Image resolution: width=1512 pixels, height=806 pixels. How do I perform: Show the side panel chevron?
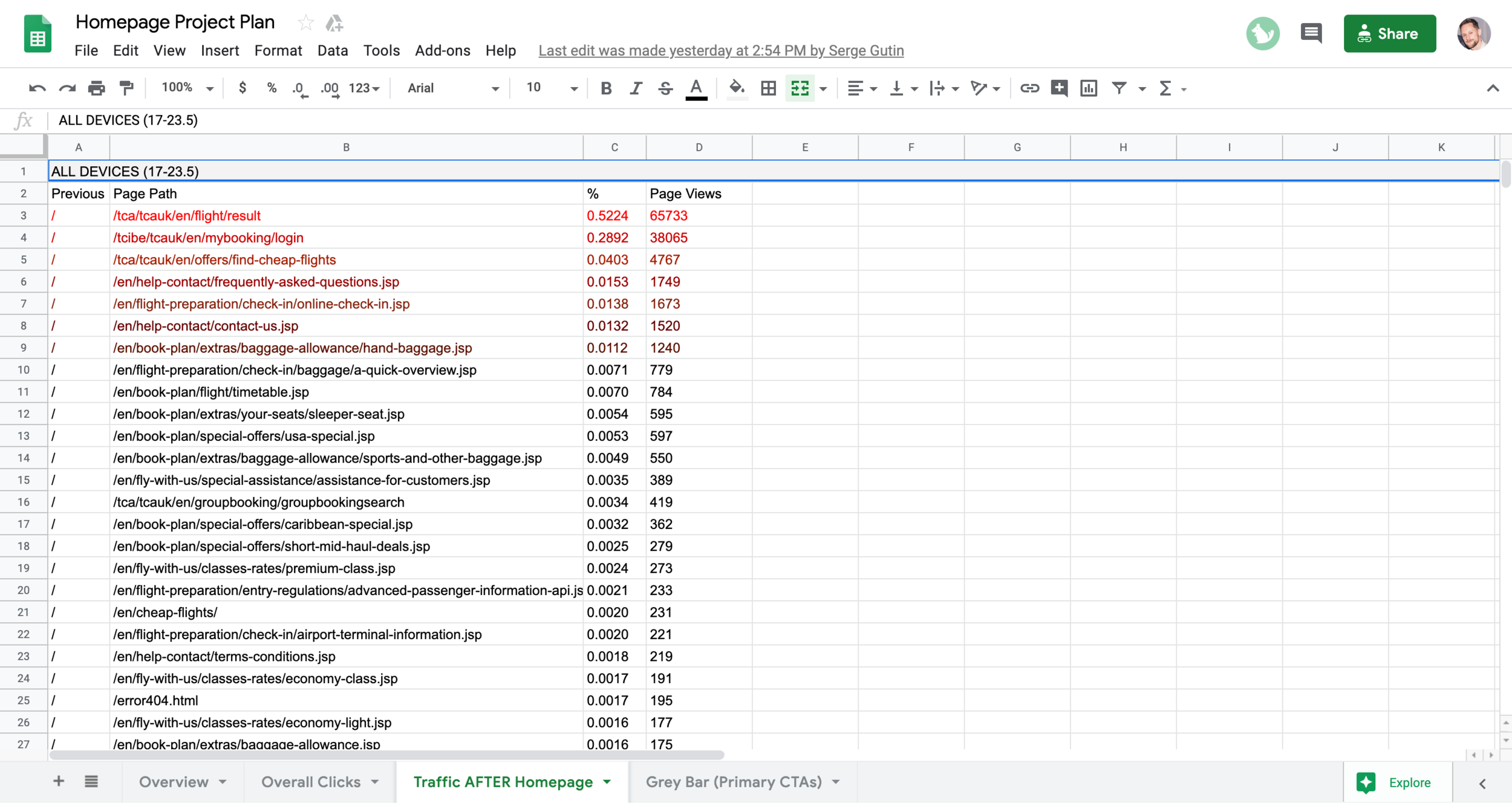pos(1482,784)
